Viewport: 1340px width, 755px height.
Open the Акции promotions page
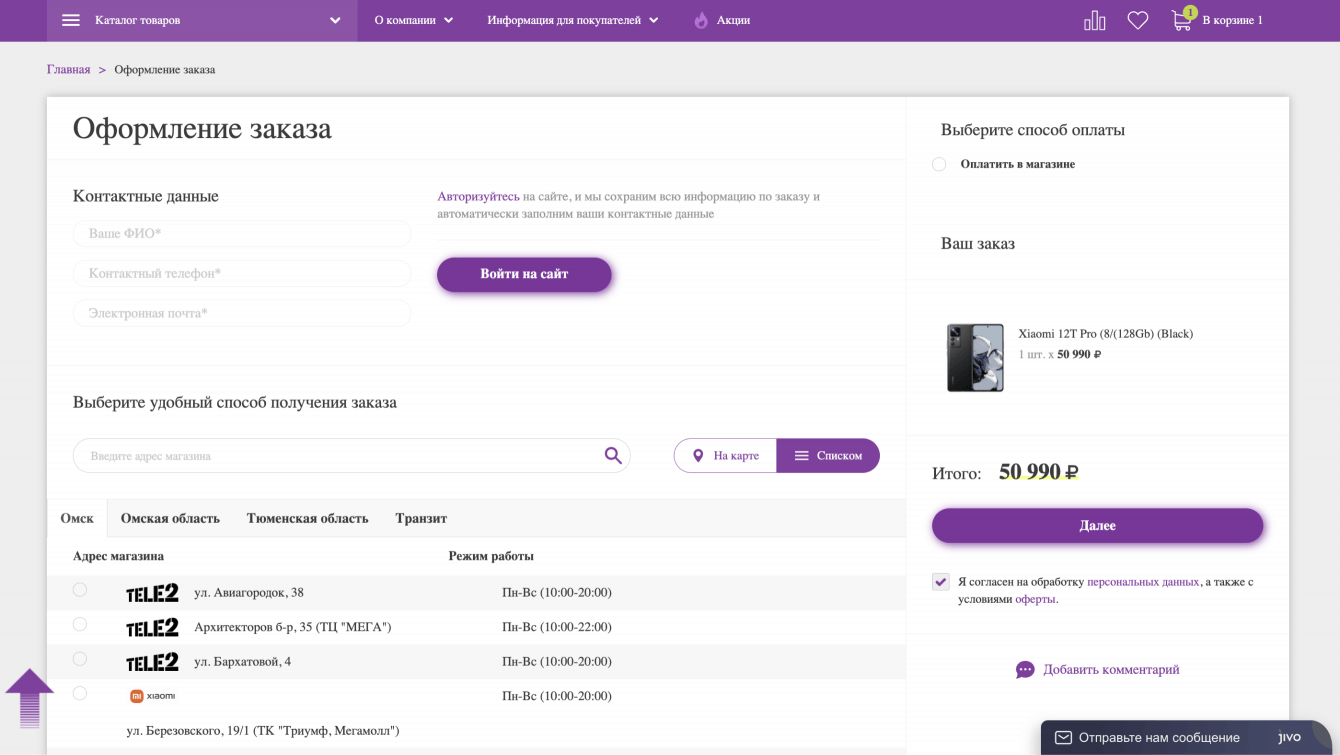pos(733,20)
